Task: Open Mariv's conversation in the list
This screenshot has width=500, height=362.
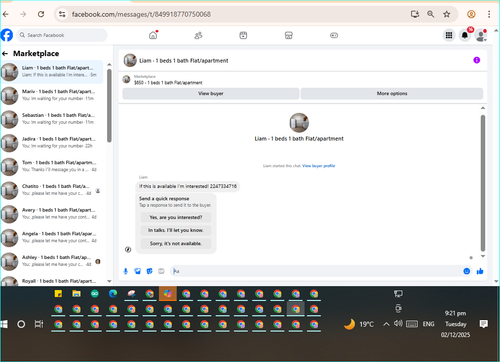Action: coord(52,95)
